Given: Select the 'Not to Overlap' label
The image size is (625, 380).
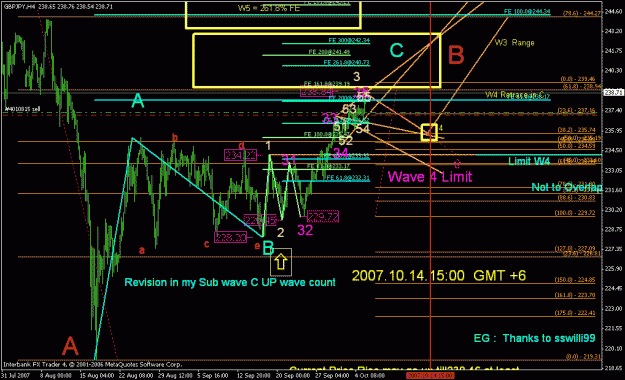Looking at the screenshot, I should coord(567,187).
